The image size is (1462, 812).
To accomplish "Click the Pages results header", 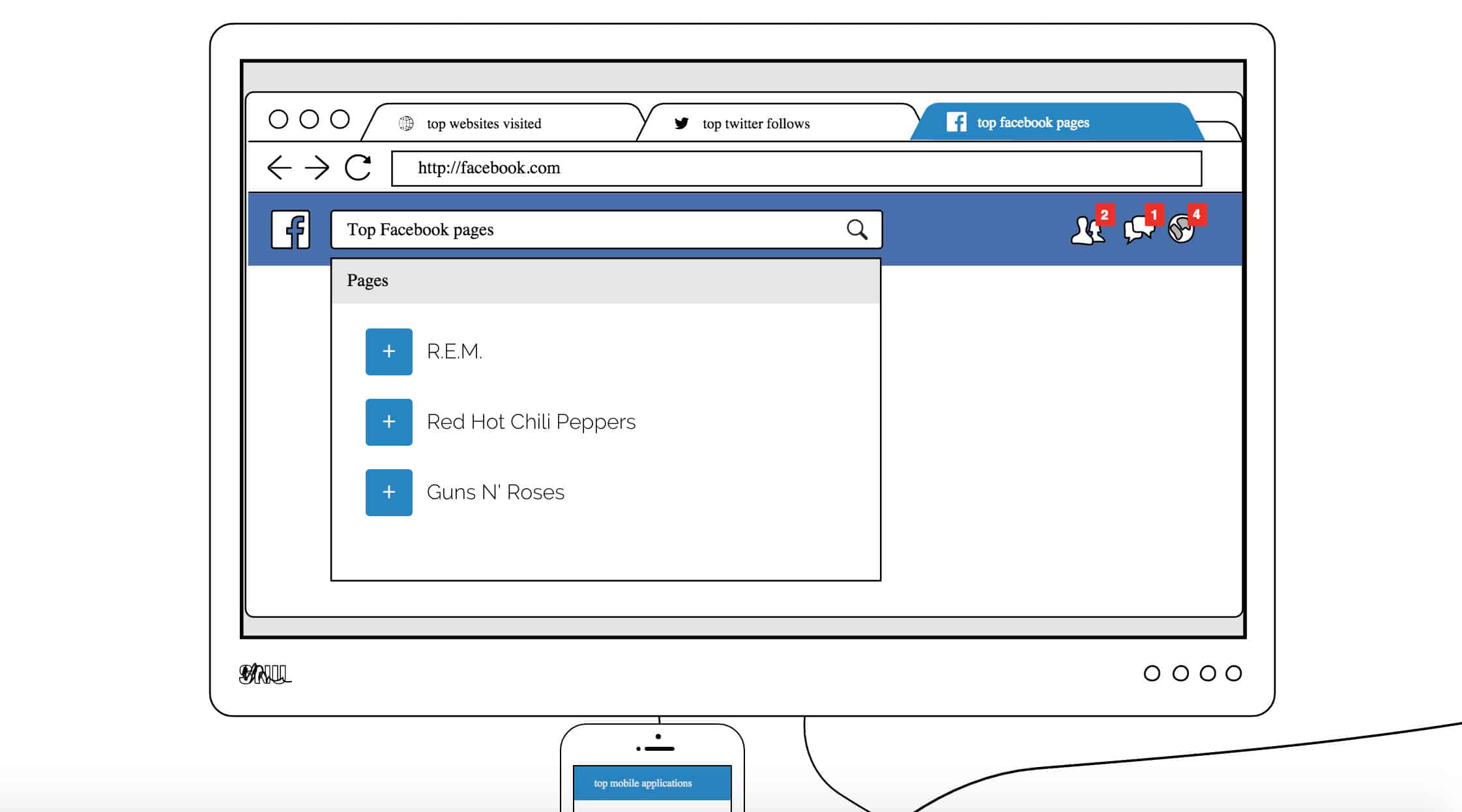I will [x=606, y=281].
